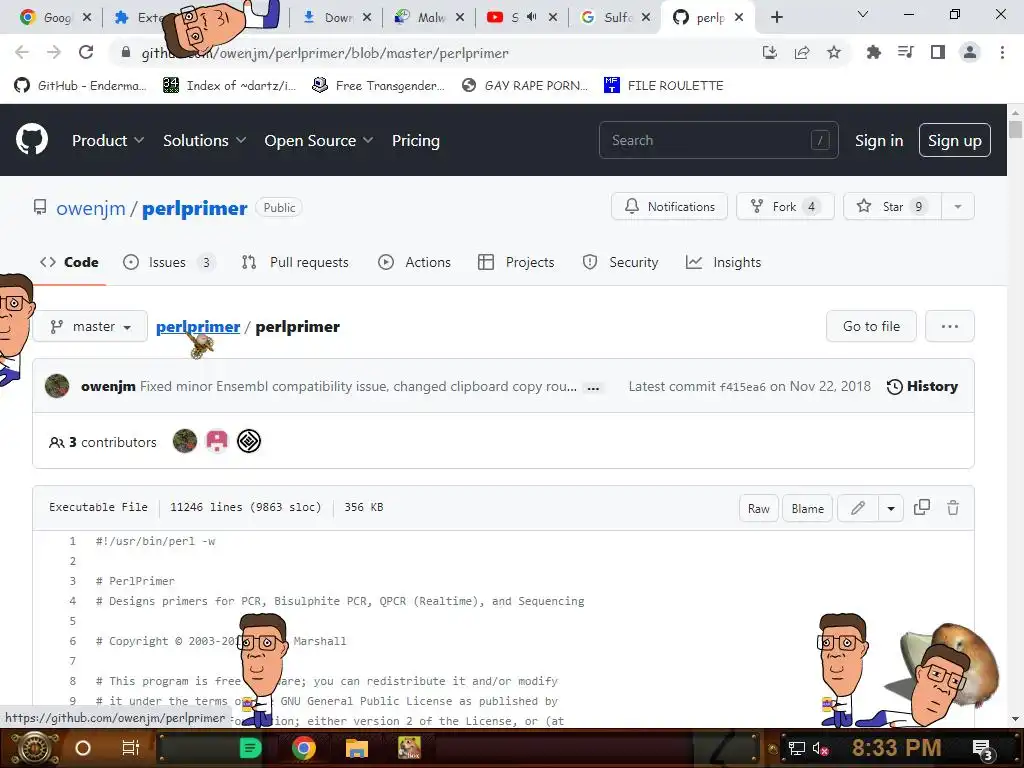Expand the Solutions menu
This screenshot has height=768, width=1024.
(204, 140)
